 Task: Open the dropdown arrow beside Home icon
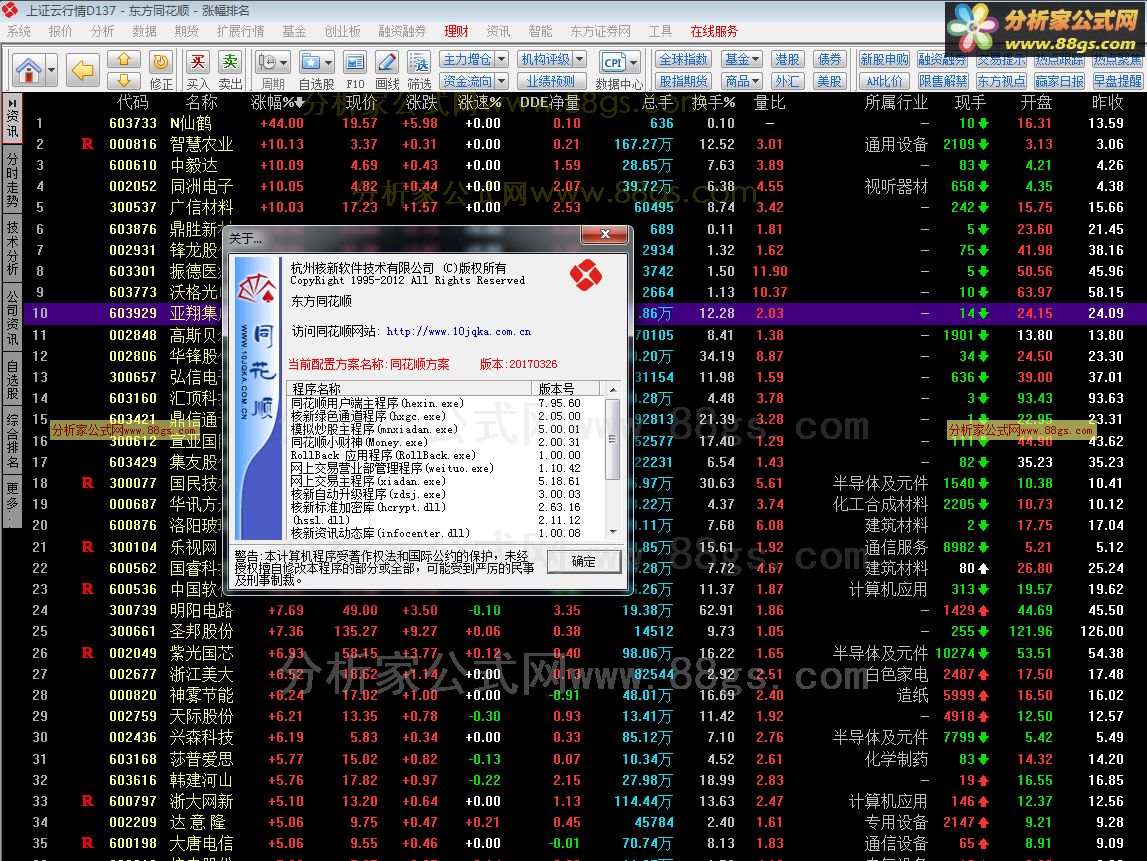click(51, 71)
